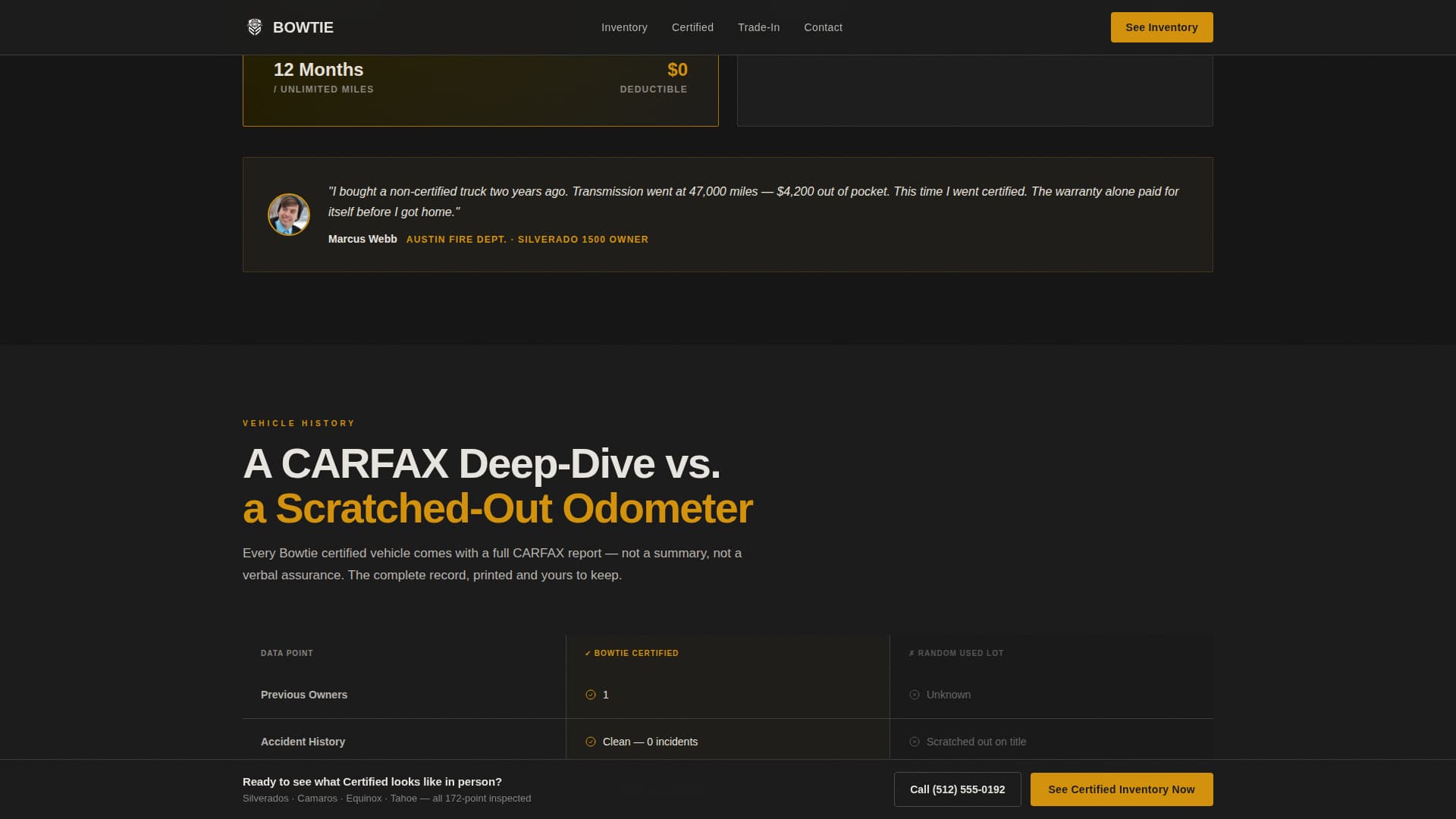Click the Accident History row label
This screenshot has width=1456, height=819.
coord(303,742)
